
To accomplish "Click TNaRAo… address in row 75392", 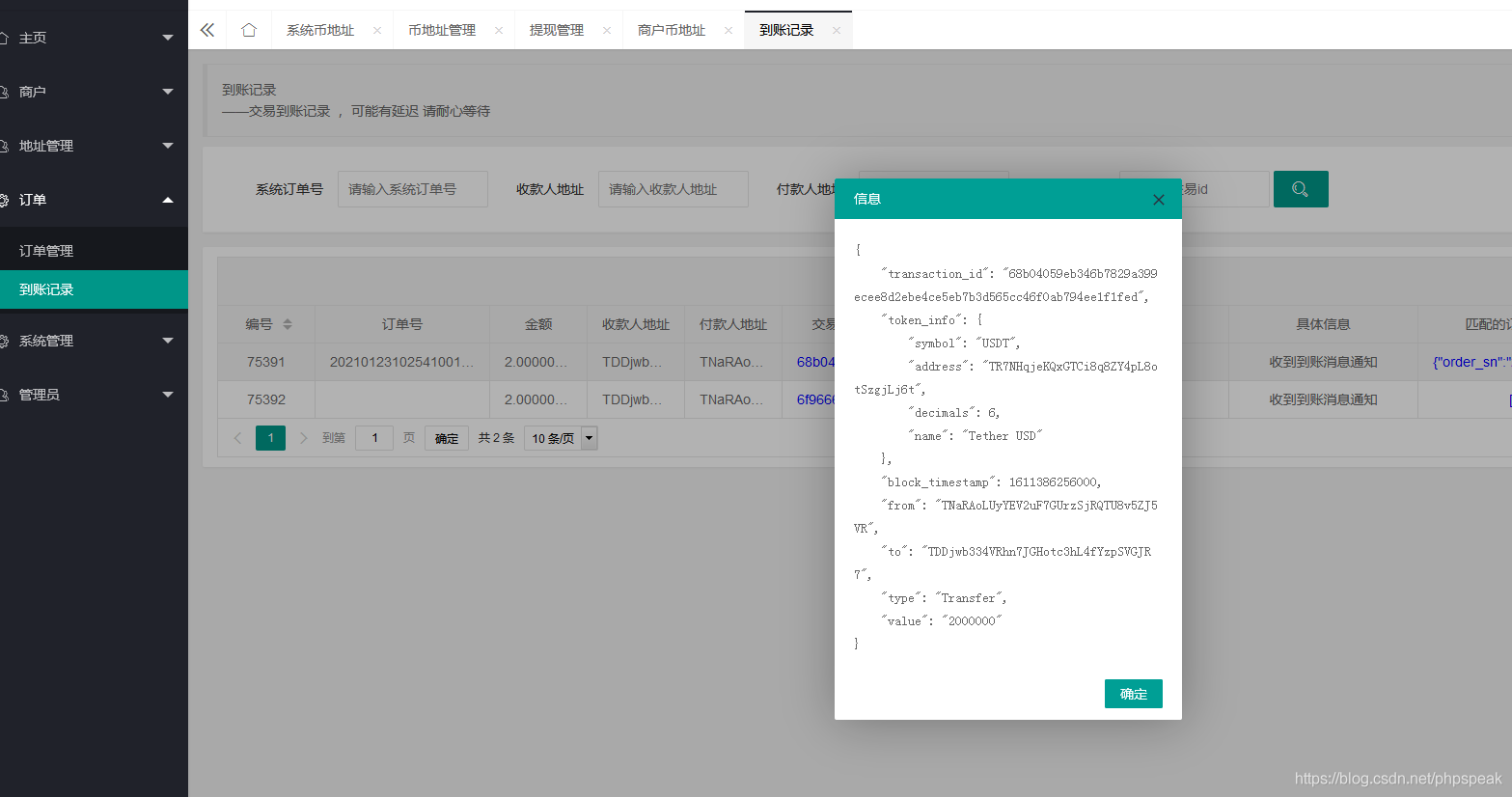I will pyautogui.click(x=731, y=399).
